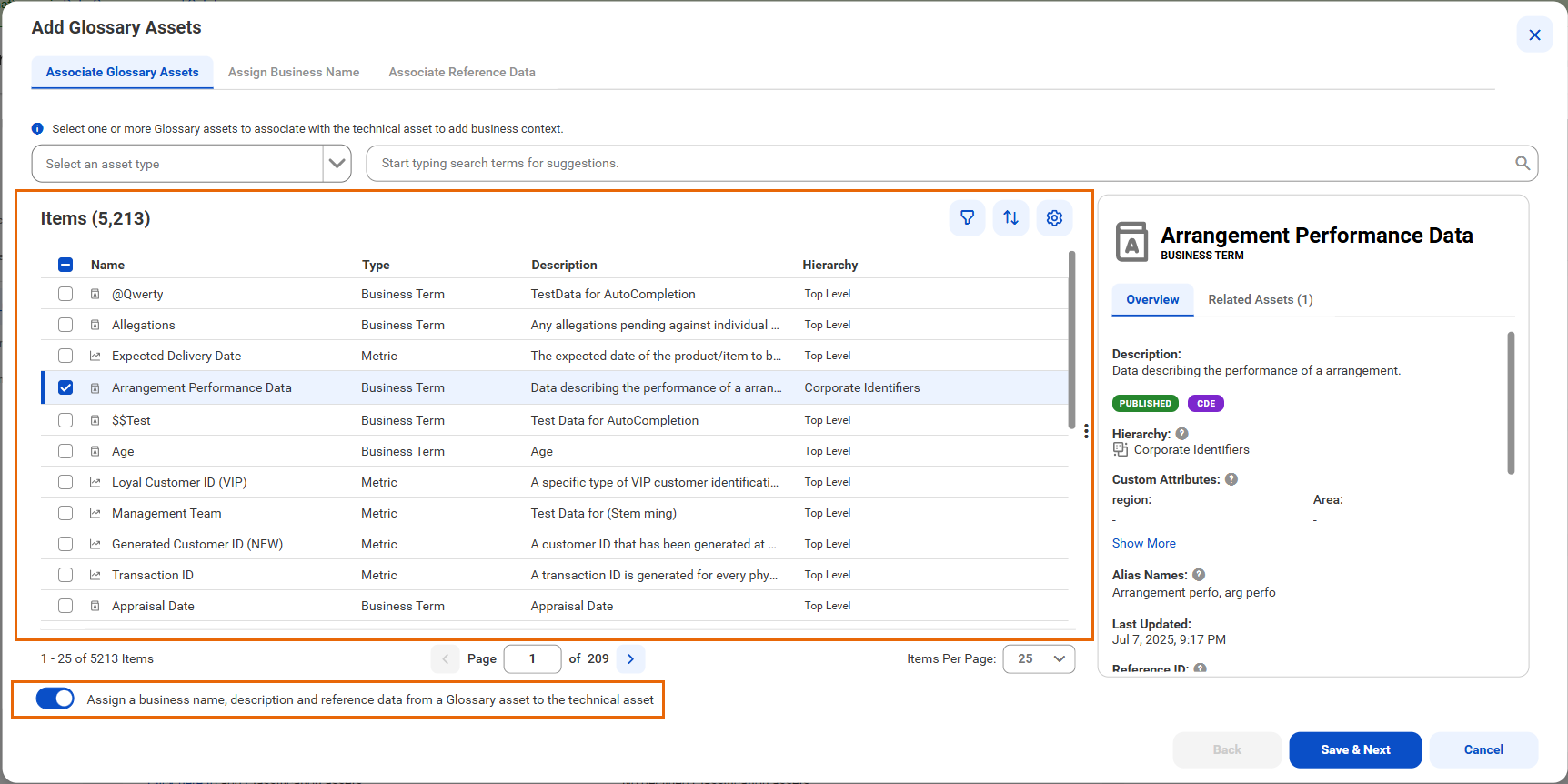Click the Type column header
The width and height of the screenshot is (1568, 784).
(x=376, y=265)
